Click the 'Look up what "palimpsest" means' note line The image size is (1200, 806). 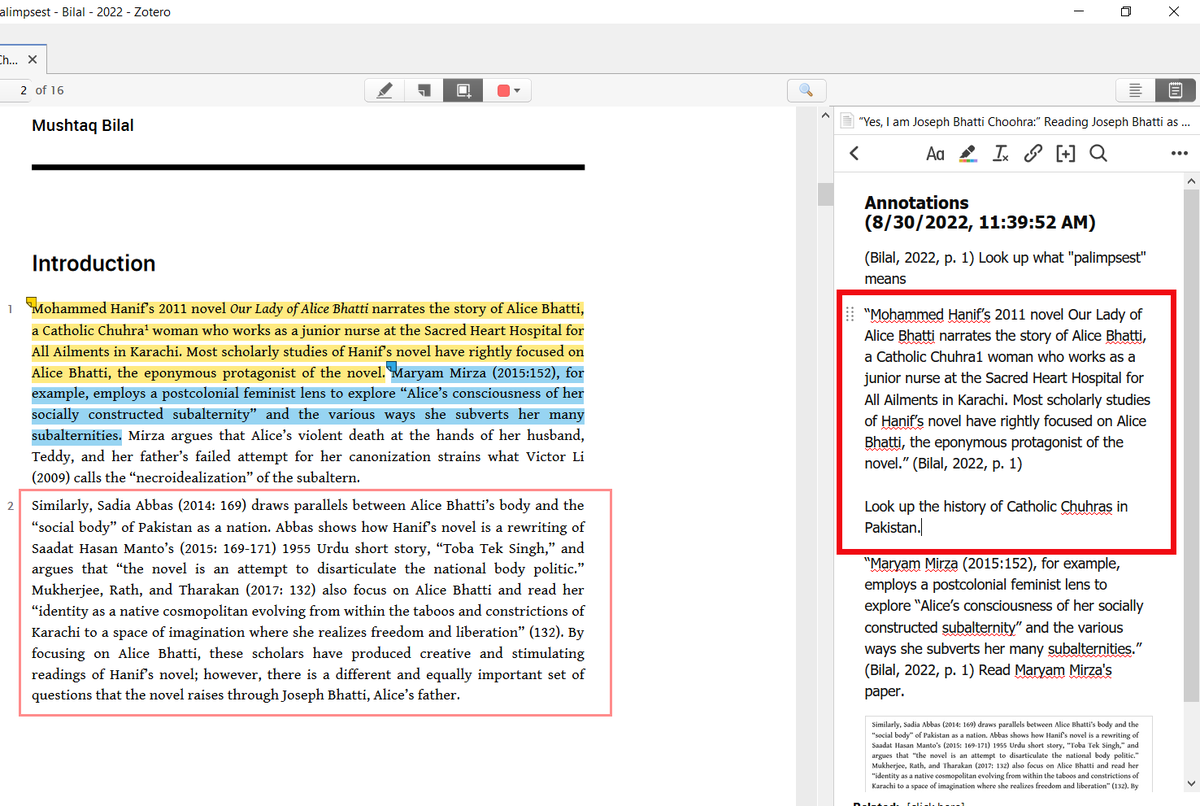pyautogui.click(x=1005, y=268)
